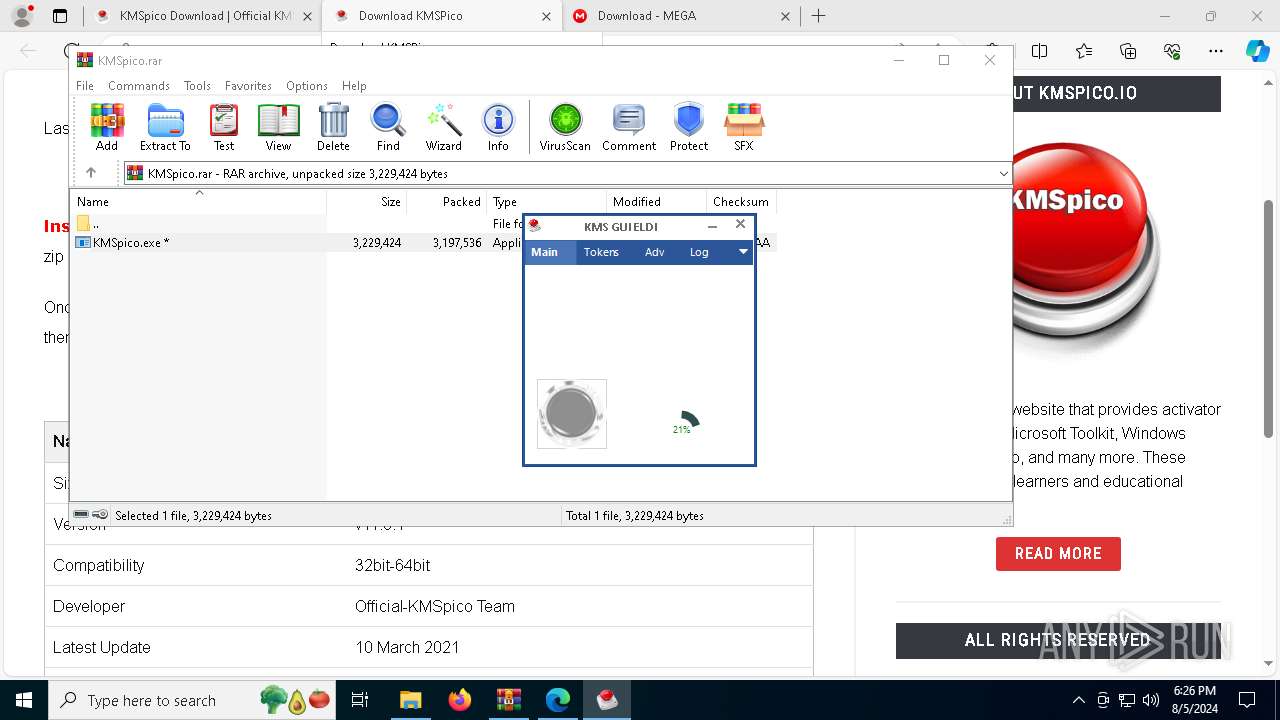Image resolution: width=1280 pixels, height=720 pixels.
Task: Show archive Info
Action: pos(498,127)
